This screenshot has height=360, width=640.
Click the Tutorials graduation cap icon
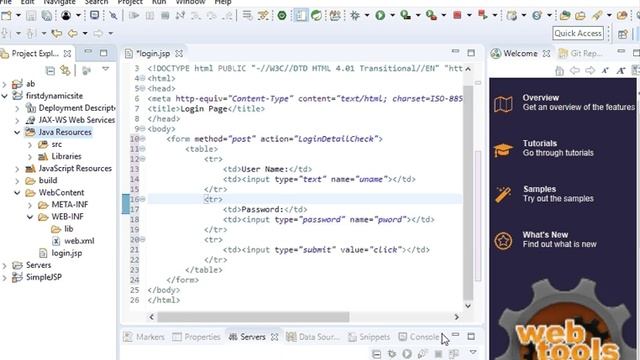point(503,150)
